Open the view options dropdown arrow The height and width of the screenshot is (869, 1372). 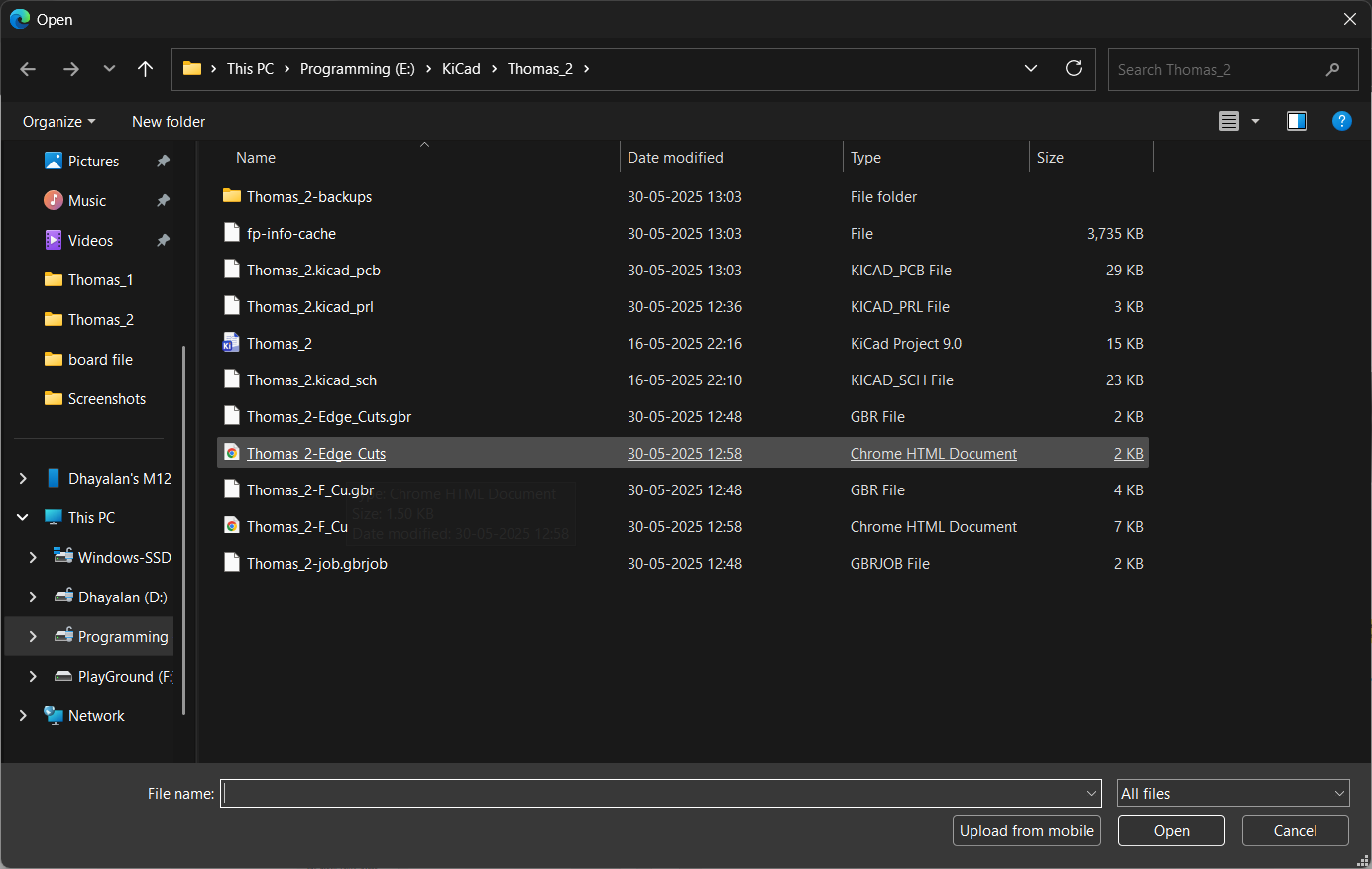click(1255, 121)
